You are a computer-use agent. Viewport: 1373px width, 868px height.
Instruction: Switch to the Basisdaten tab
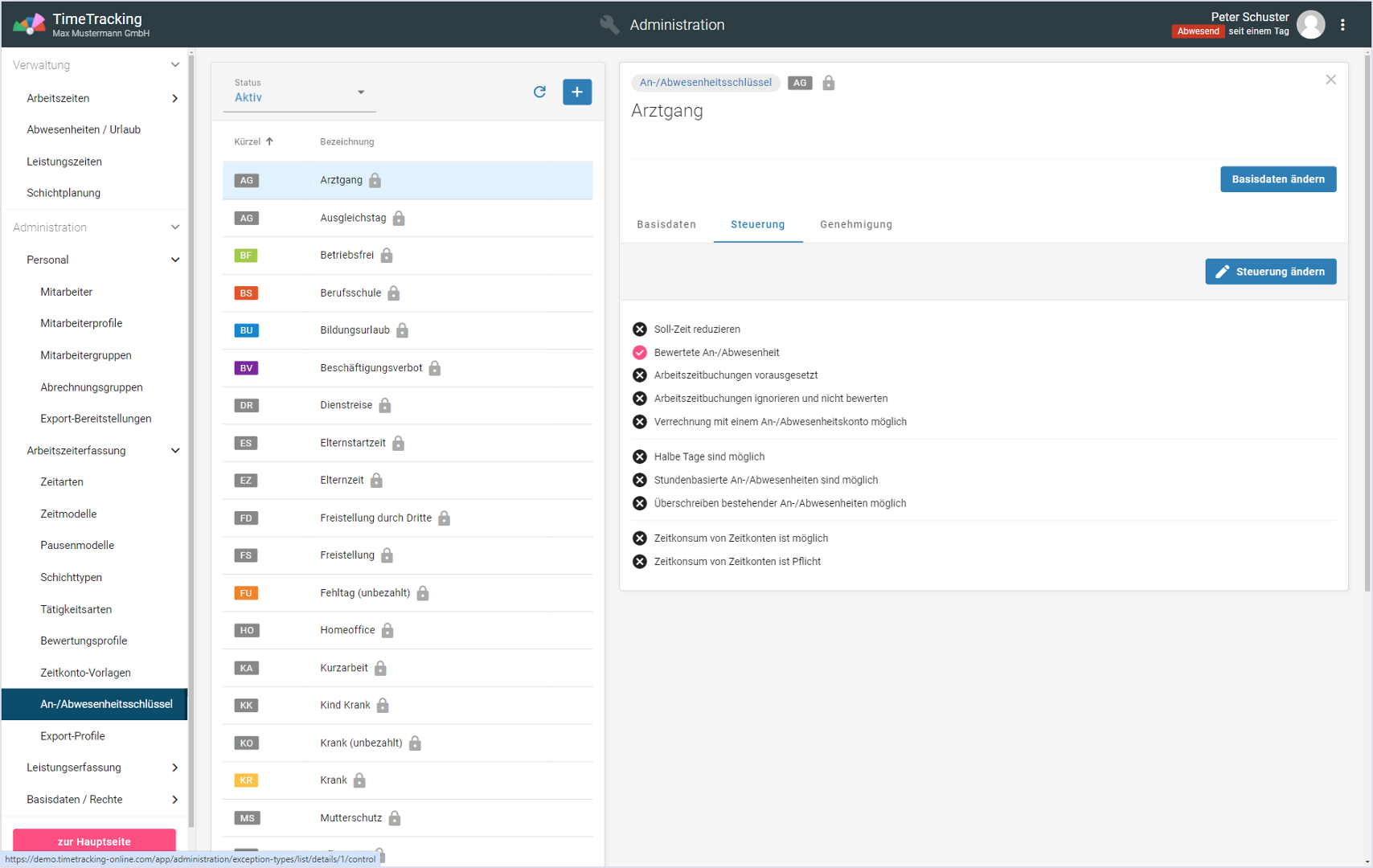coord(666,224)
